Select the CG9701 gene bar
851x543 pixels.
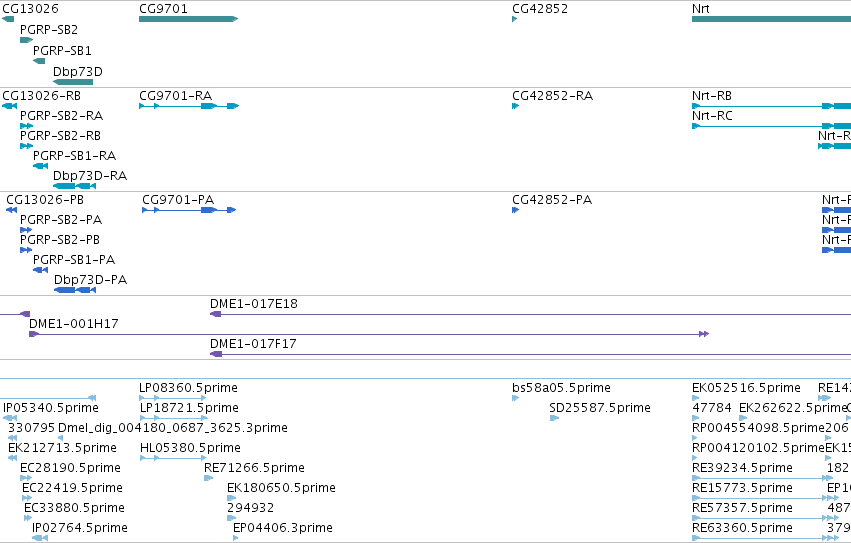tap(188, 19)
